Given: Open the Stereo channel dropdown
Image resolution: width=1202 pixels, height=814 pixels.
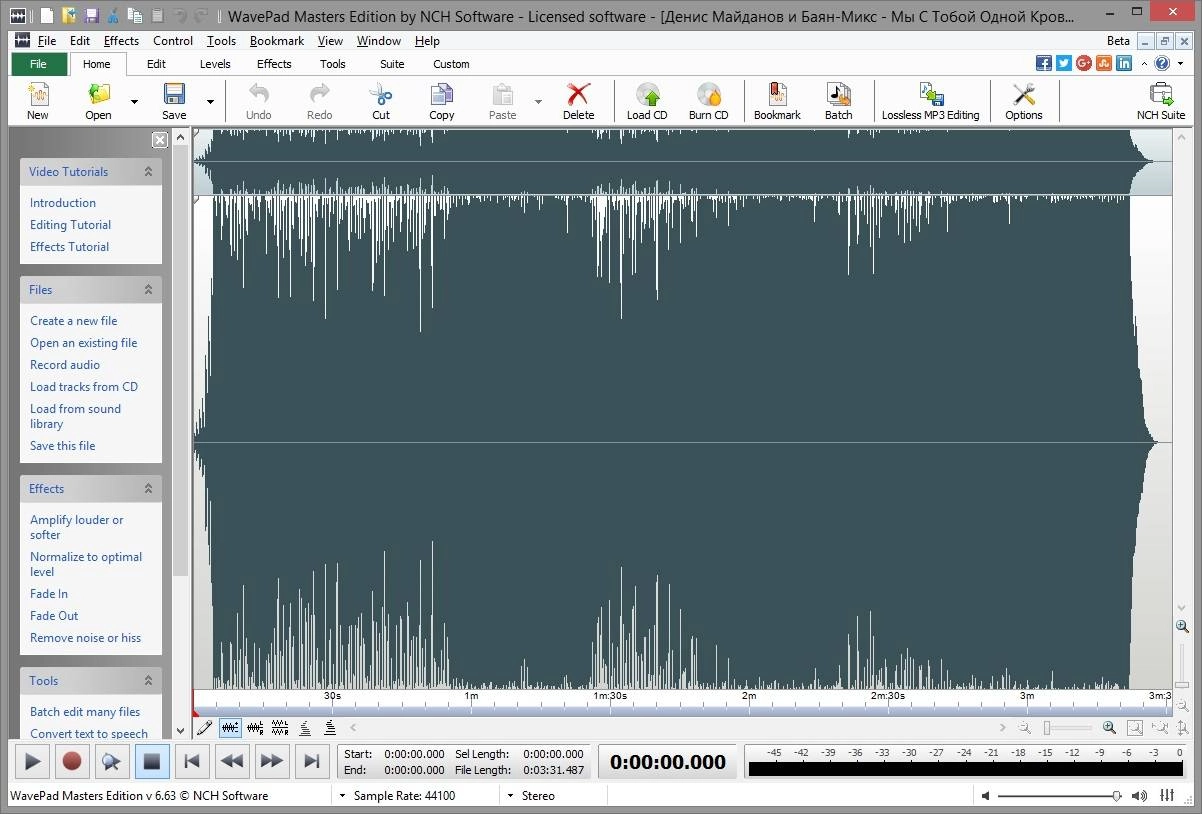Looking at the screenshot, I should click(x=510, y=796).
